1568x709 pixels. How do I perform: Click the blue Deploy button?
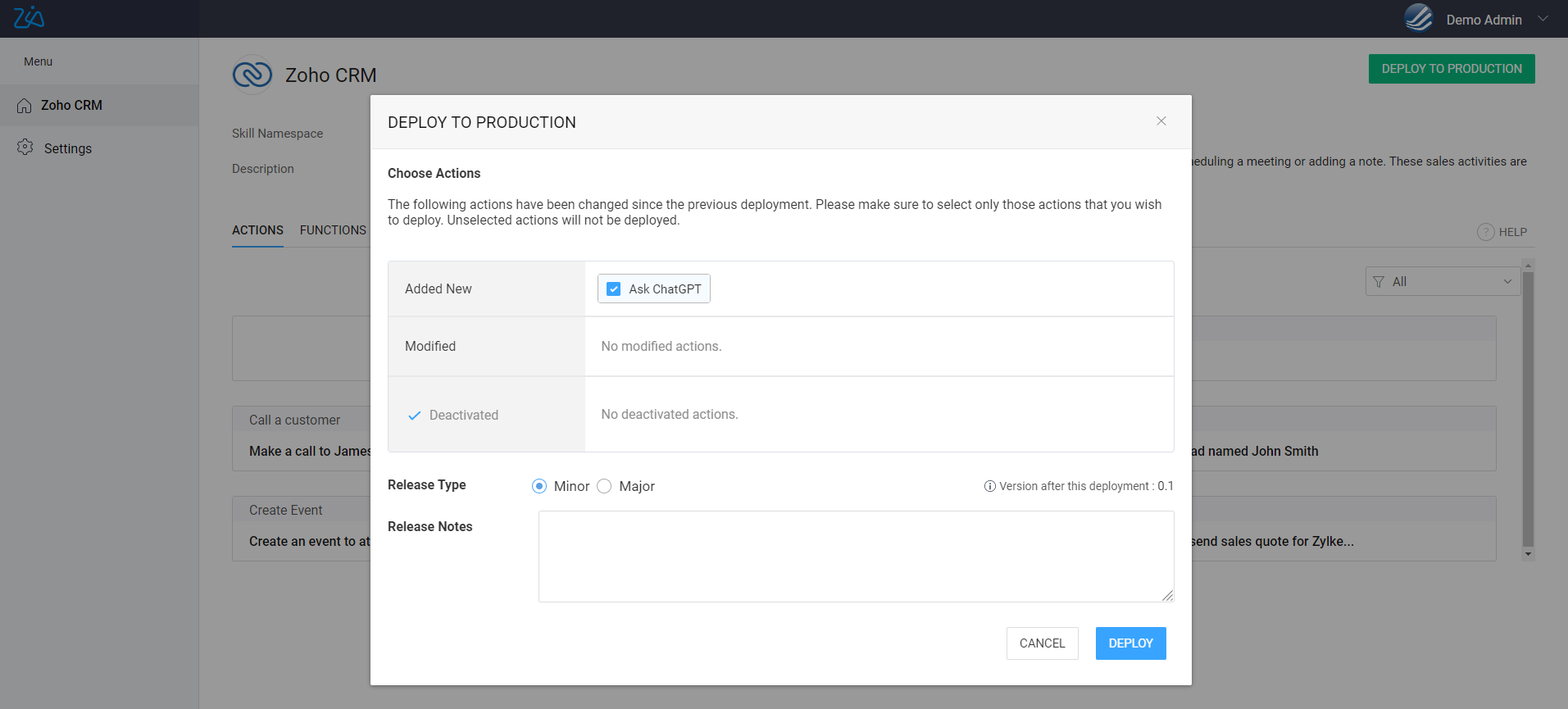pyautogui.click(x=1130, y=643)
